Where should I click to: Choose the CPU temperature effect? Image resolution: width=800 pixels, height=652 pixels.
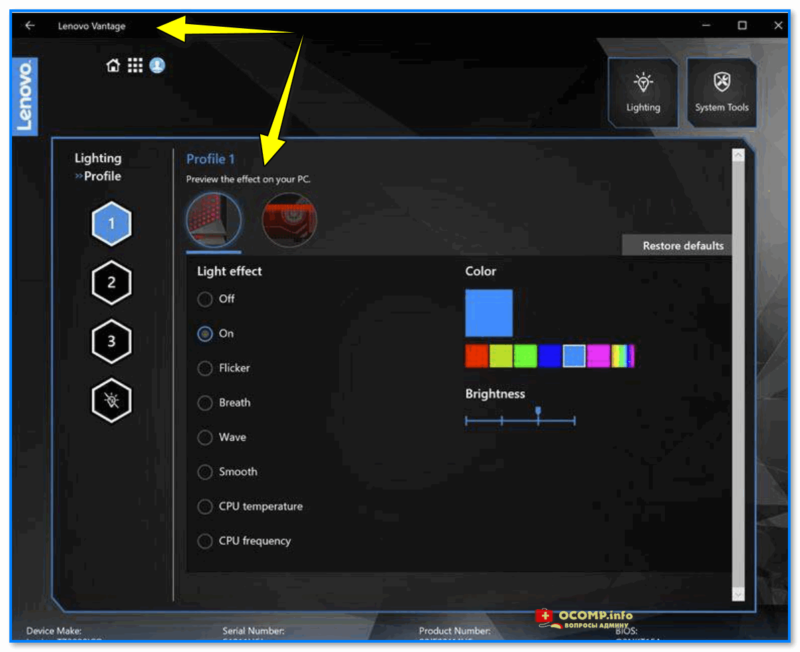coord(205,507)
